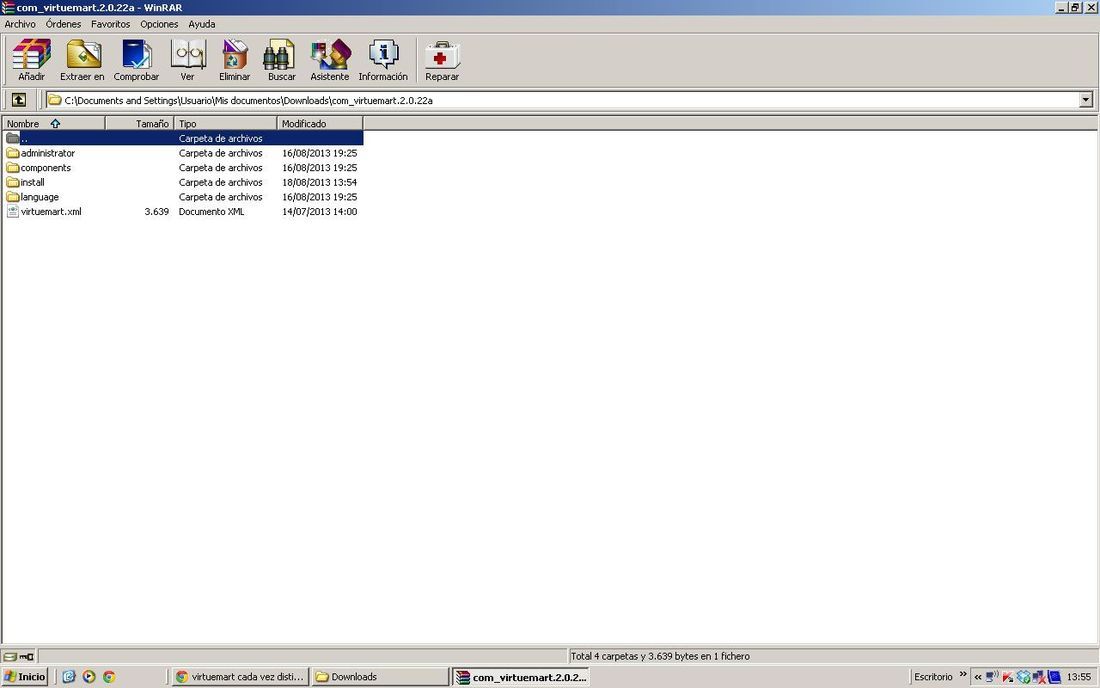Click the Ver glasses icon
This screenshot has height=688, width=1100.
pos(187,60)
